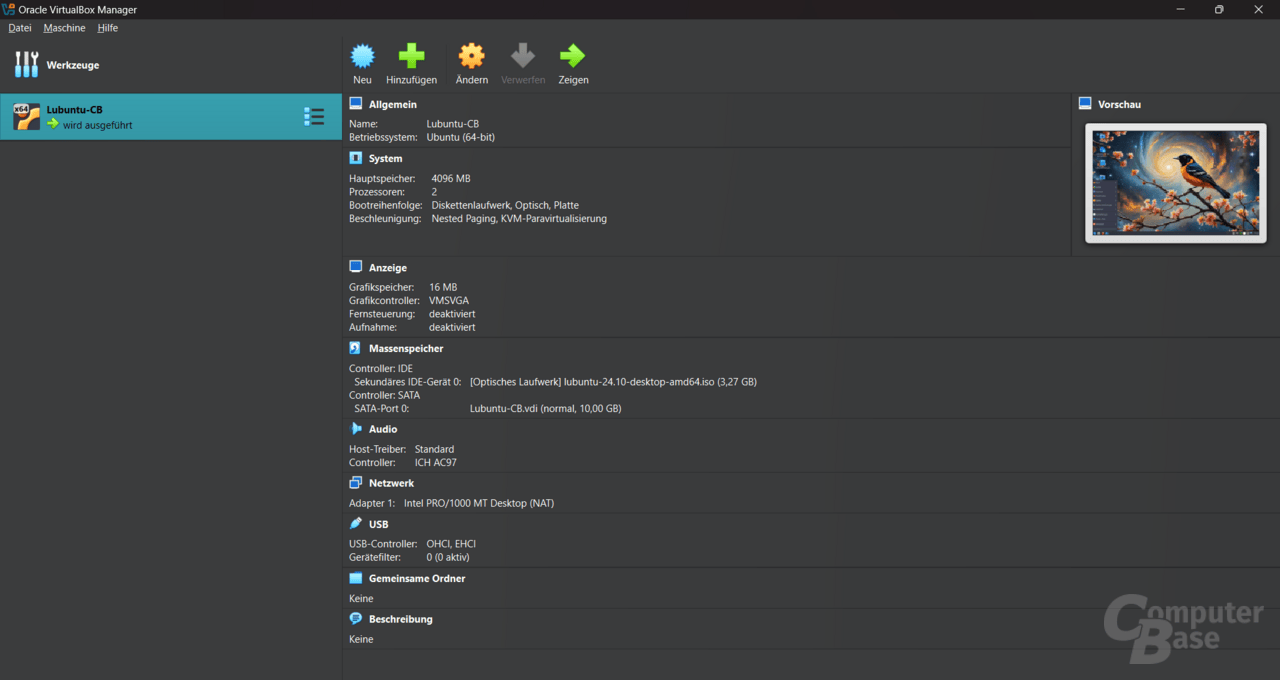Click the Vorschau monitor icon

pos(1085,104)
